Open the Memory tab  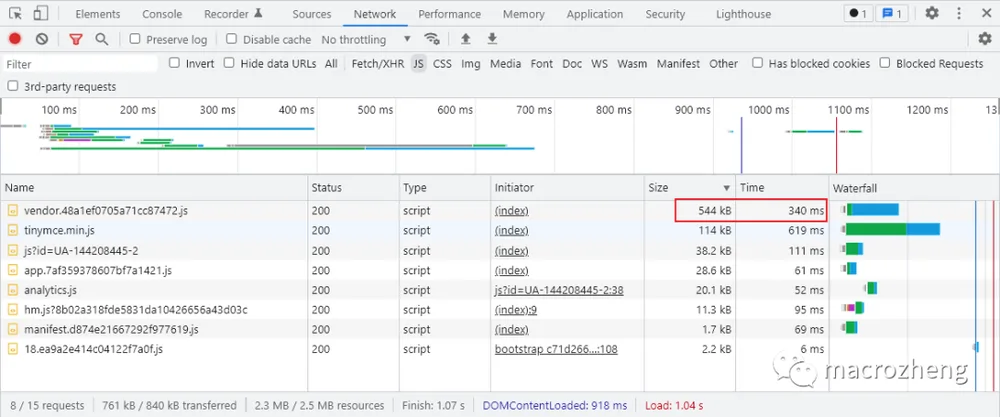[x=524, y=14]
